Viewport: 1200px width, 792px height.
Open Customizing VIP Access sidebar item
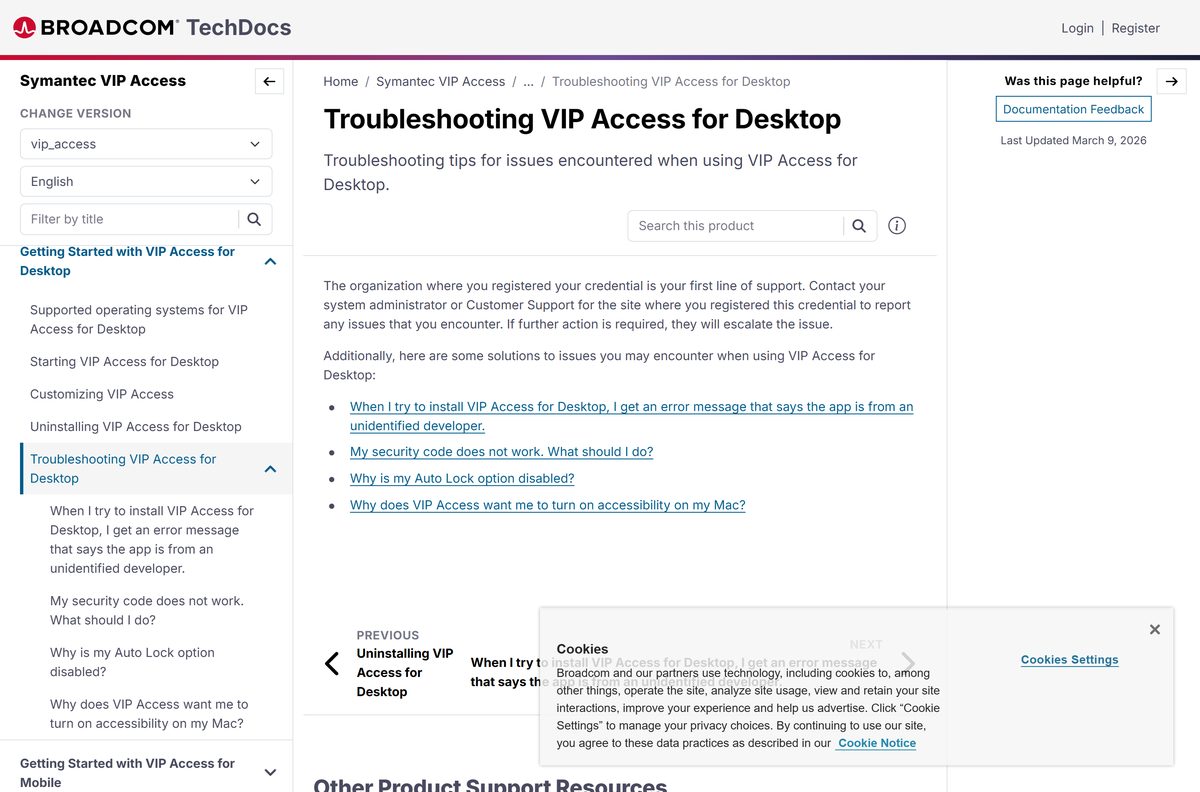point(102,394)
